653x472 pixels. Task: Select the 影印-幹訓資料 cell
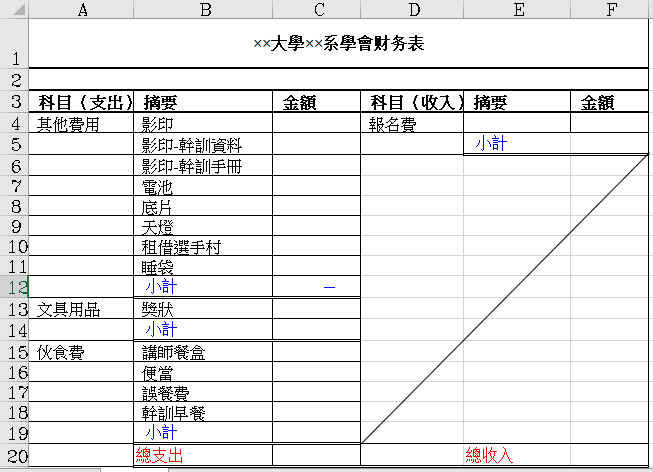tap(202, 145)
